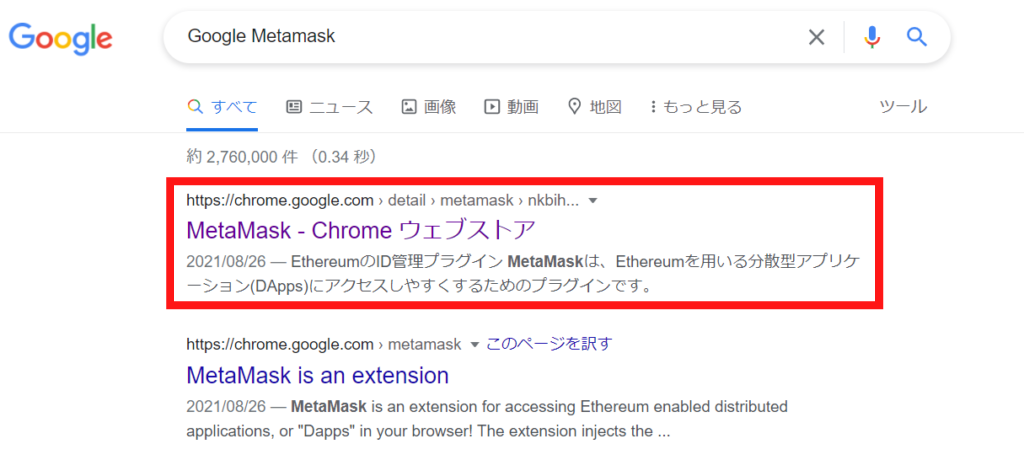Expand the arrow next to metamask URL

tap(475, 344)
